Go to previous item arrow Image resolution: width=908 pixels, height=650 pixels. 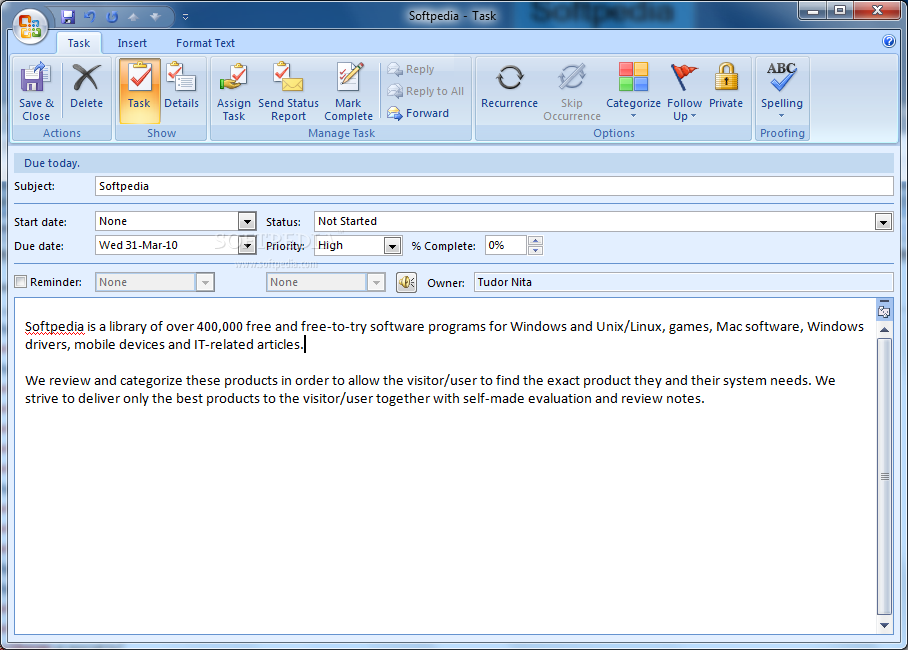coord(133,17)
